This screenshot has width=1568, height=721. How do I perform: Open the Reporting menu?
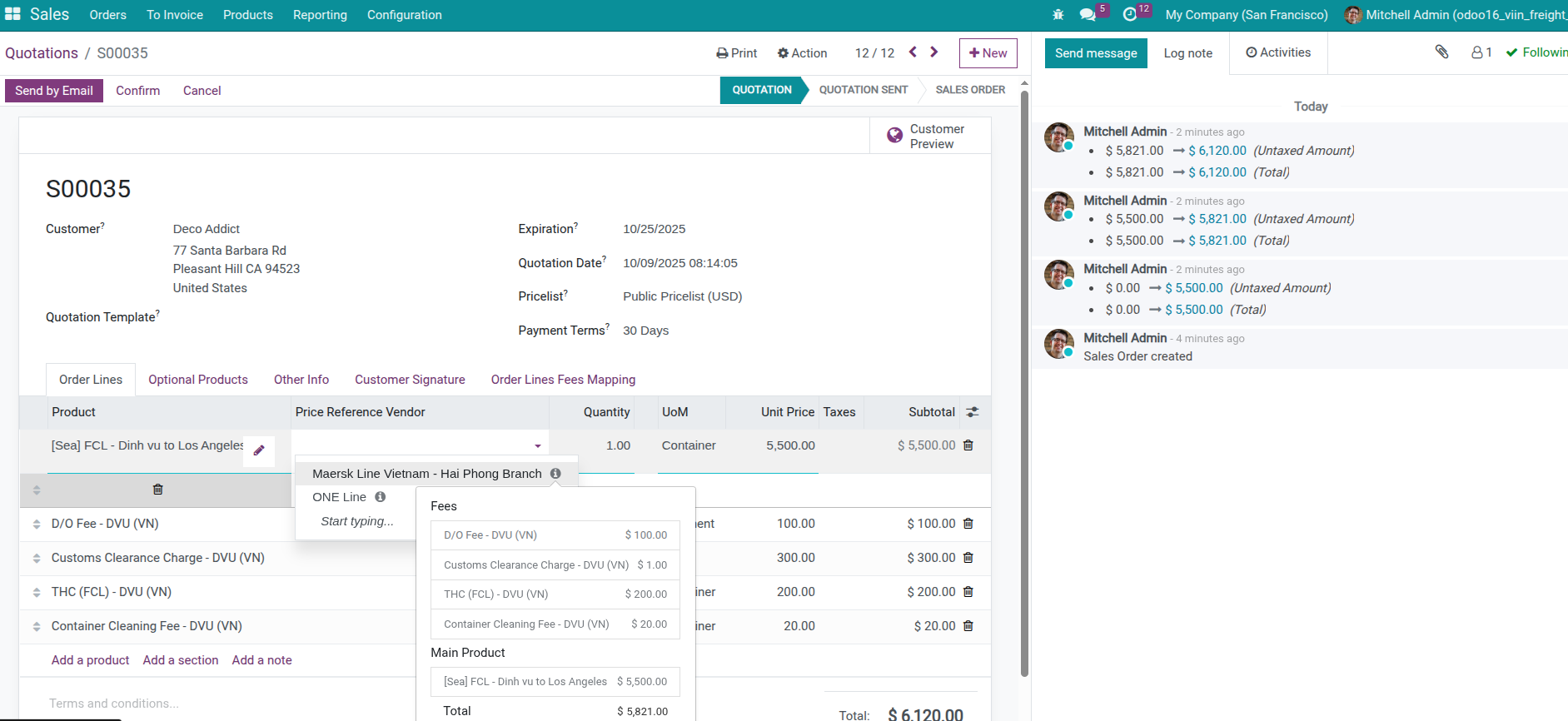[320, 15]
